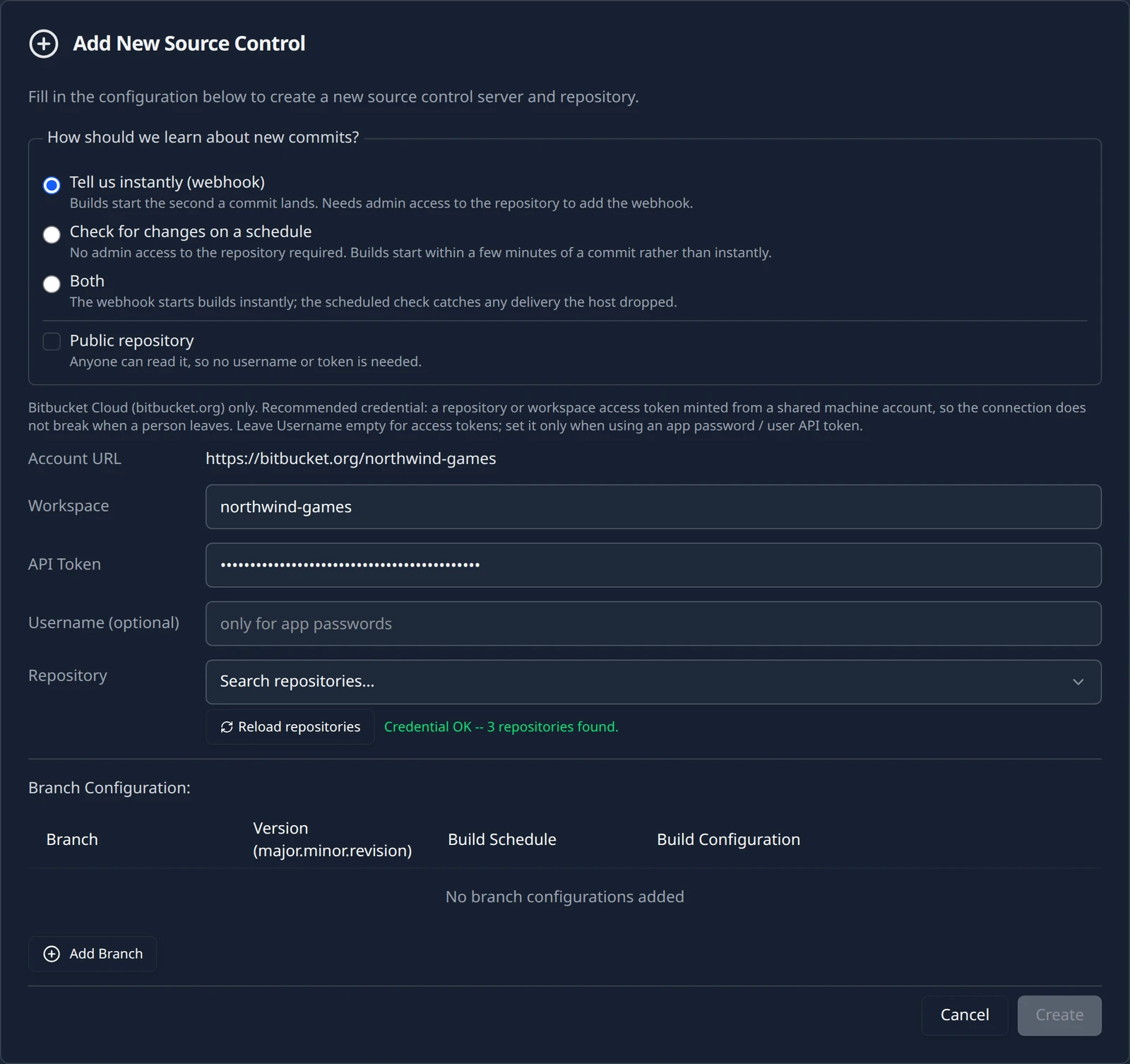Click the plus circle icon beside Add New Source Control
The width and height of the screenshot is (1130, 1064).
[x=43, y=44]
